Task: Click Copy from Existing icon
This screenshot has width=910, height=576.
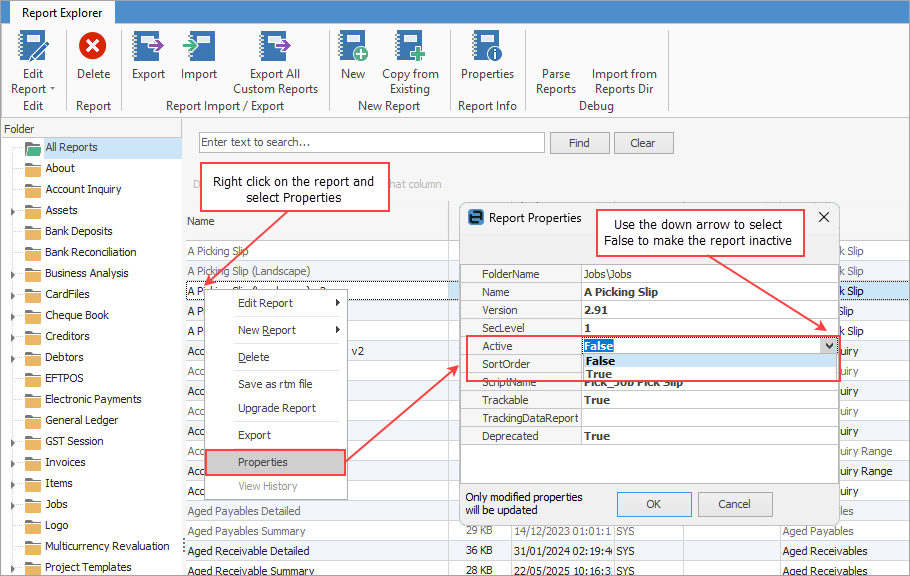Action: (x=410, y=46)
